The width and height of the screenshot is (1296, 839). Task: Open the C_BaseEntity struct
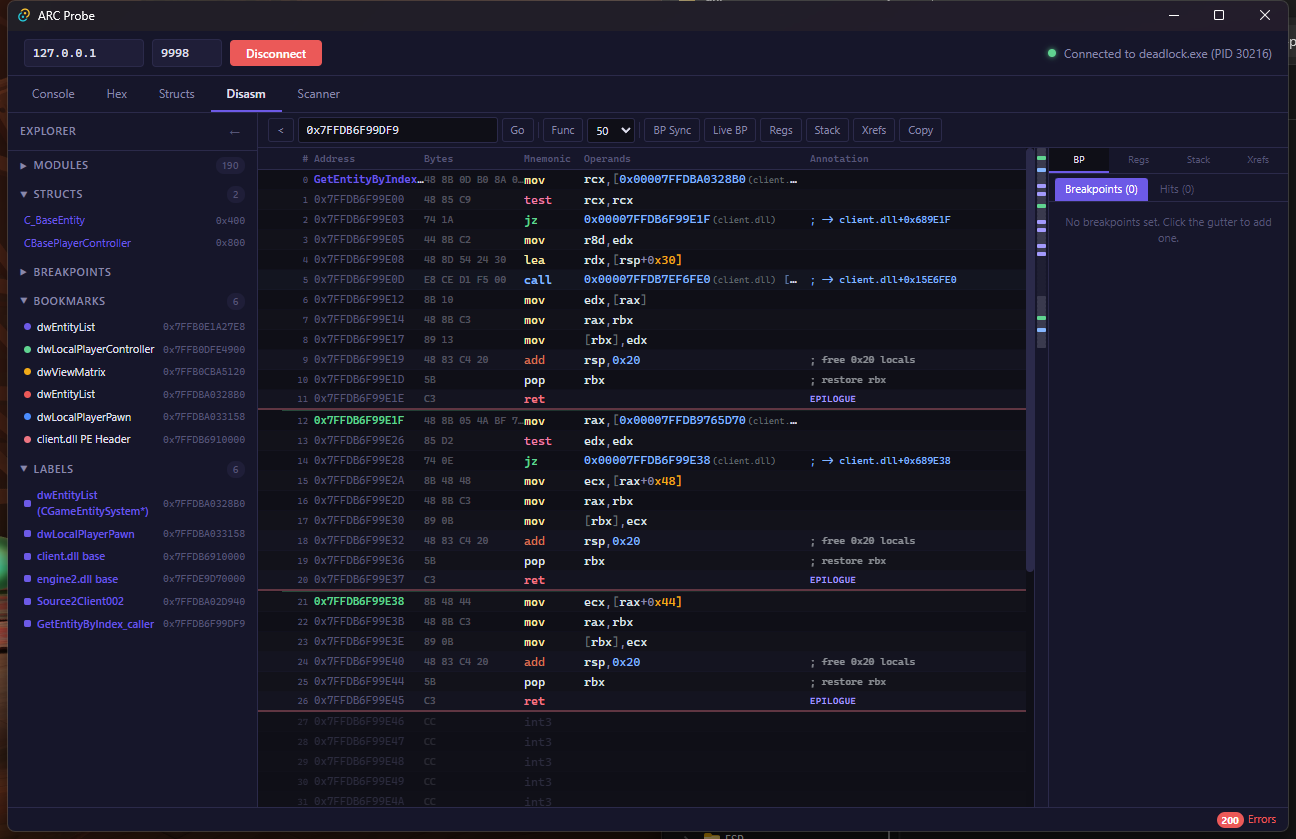point(54,220)
